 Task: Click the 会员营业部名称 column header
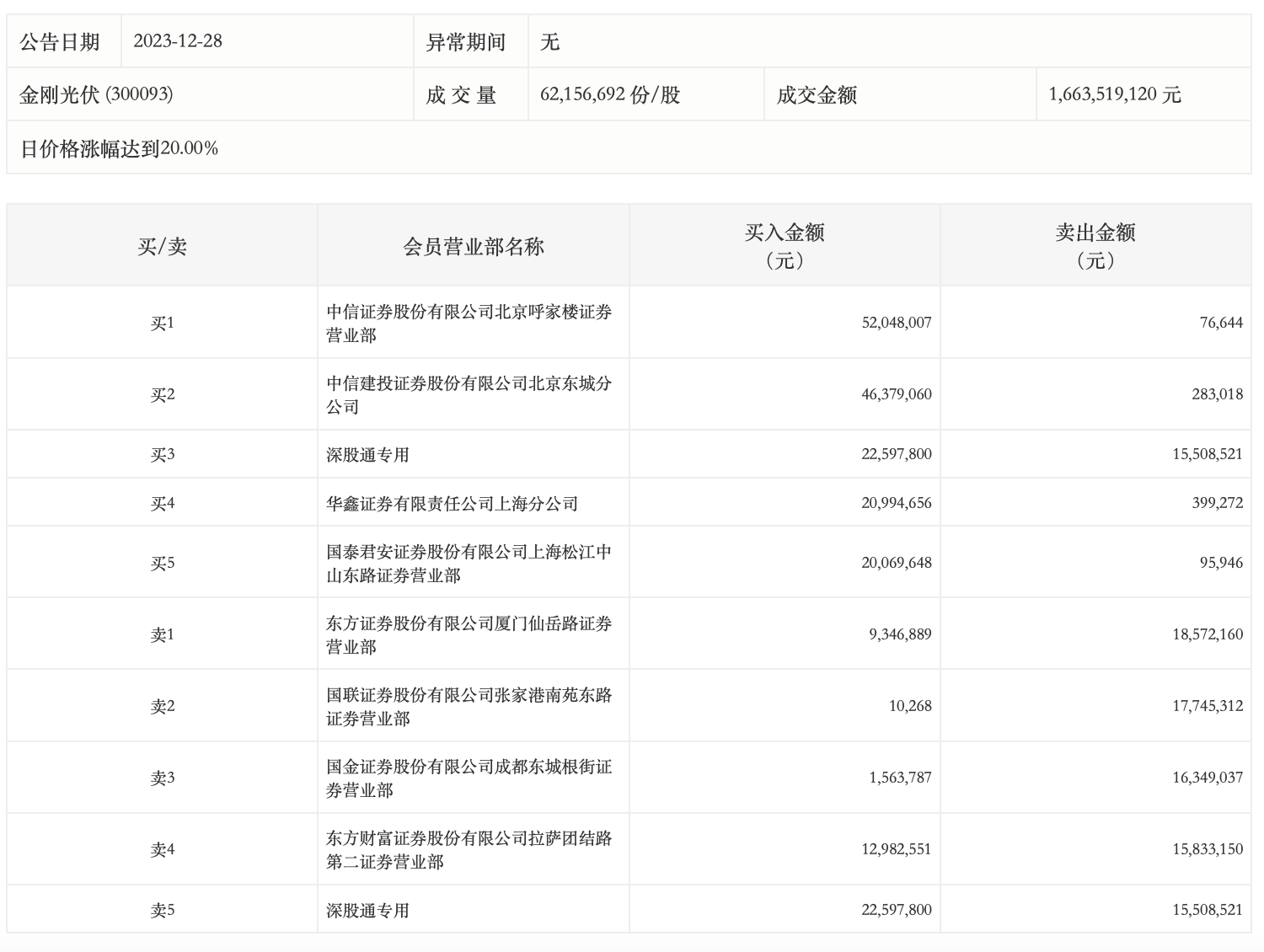[x=473, y=246]
